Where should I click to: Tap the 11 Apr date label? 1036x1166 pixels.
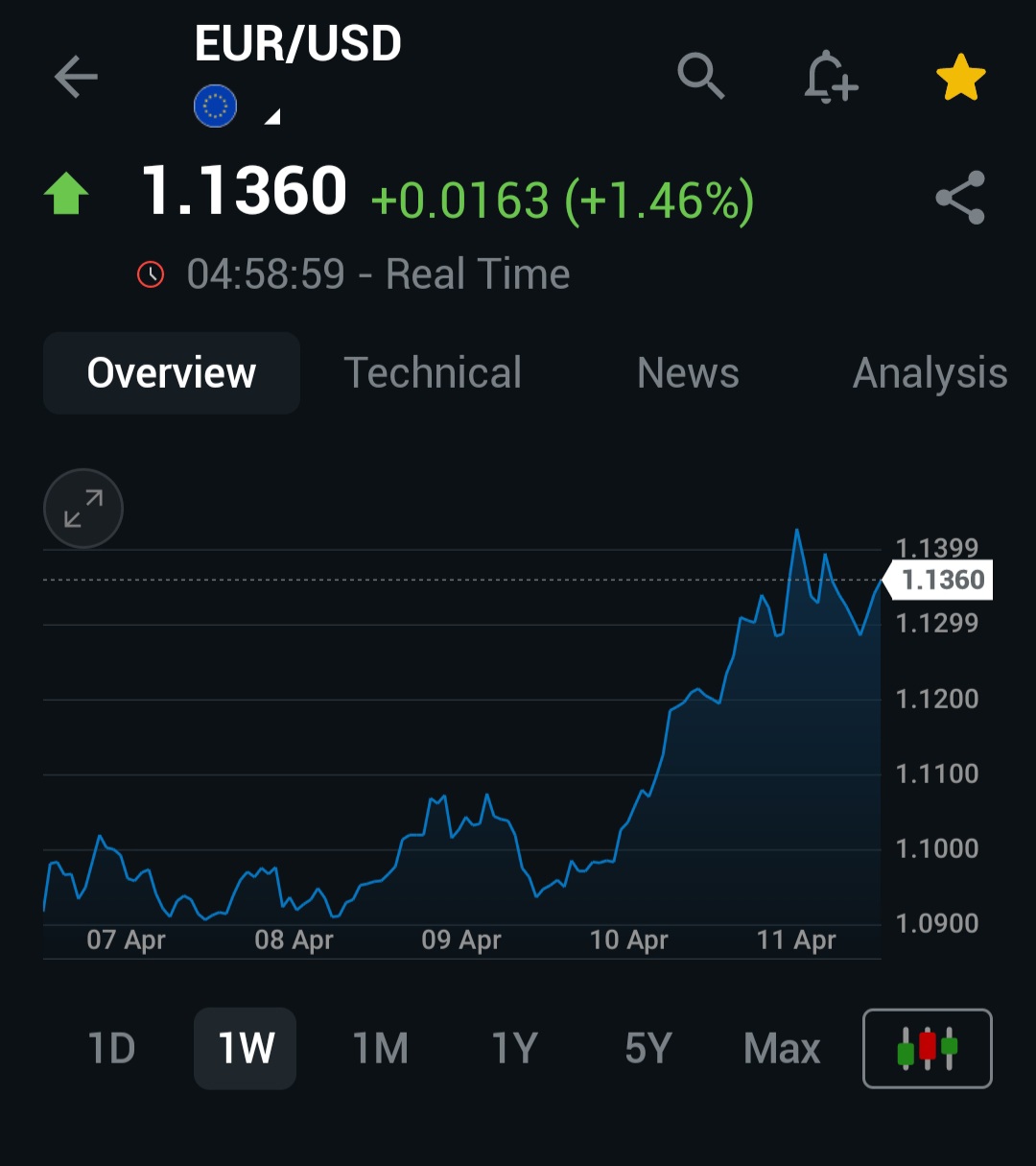(796, 940)
